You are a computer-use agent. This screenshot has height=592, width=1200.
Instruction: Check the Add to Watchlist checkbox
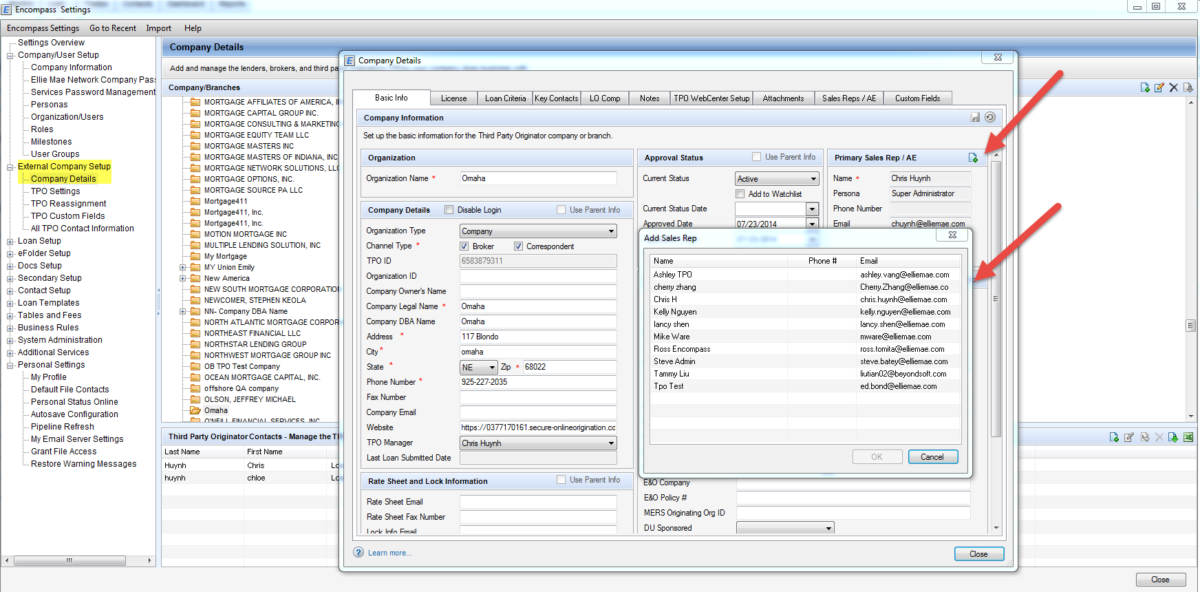point(740,193)
